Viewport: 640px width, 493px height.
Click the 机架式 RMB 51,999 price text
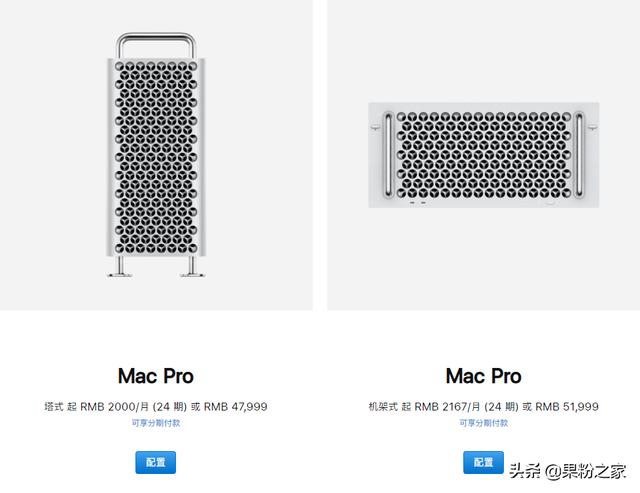[x=483, y=406]
